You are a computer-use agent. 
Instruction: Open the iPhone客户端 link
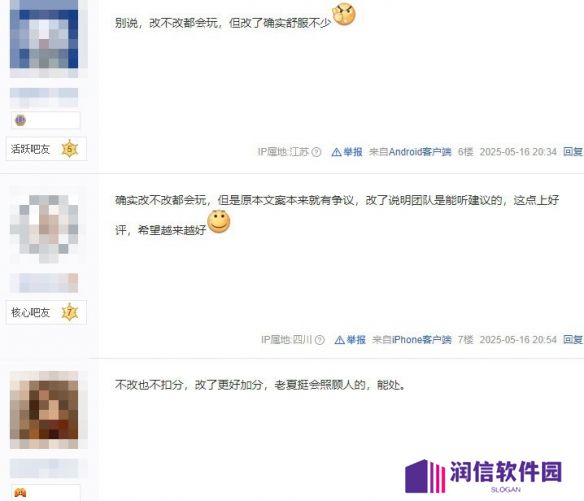tap(421, 340)
